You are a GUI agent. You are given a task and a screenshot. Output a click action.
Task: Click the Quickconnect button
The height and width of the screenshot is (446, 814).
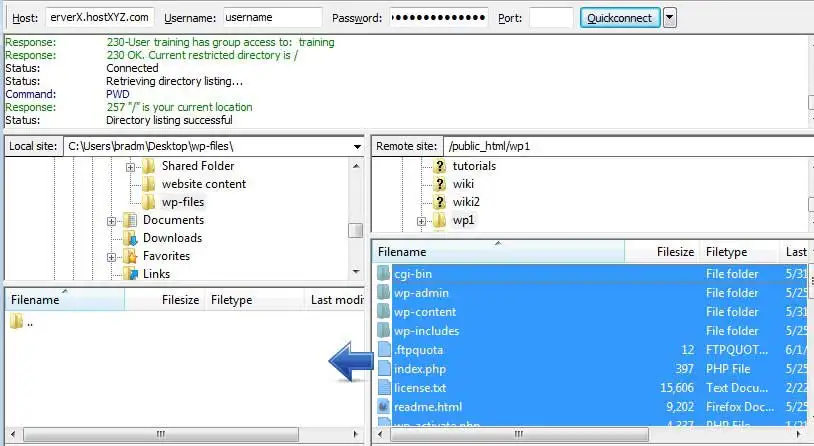click(620, 18)
